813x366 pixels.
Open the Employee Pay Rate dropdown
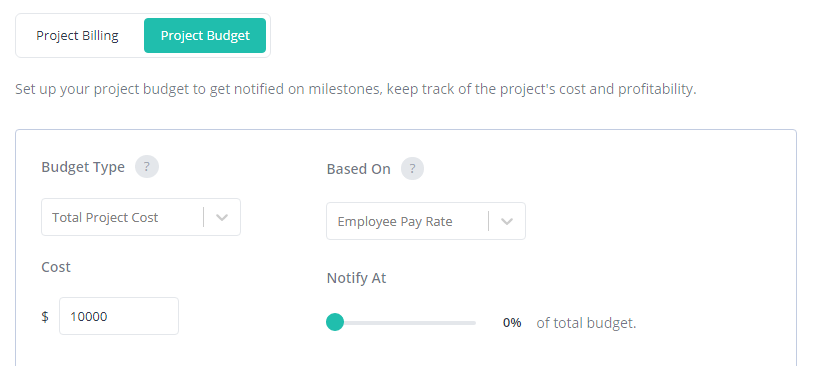point(426,221)
